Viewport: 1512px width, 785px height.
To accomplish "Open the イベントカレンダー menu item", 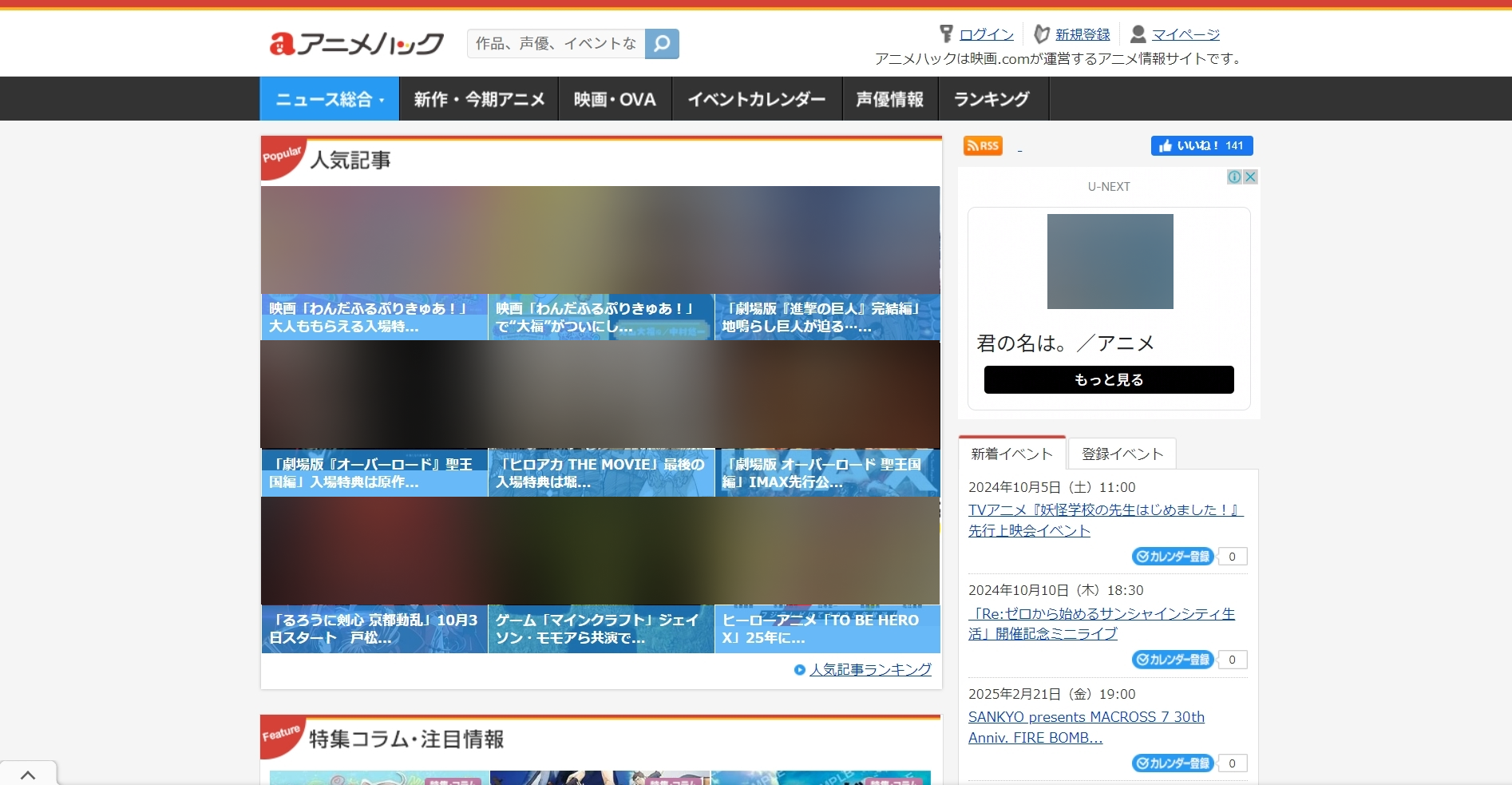I will 757,99.
